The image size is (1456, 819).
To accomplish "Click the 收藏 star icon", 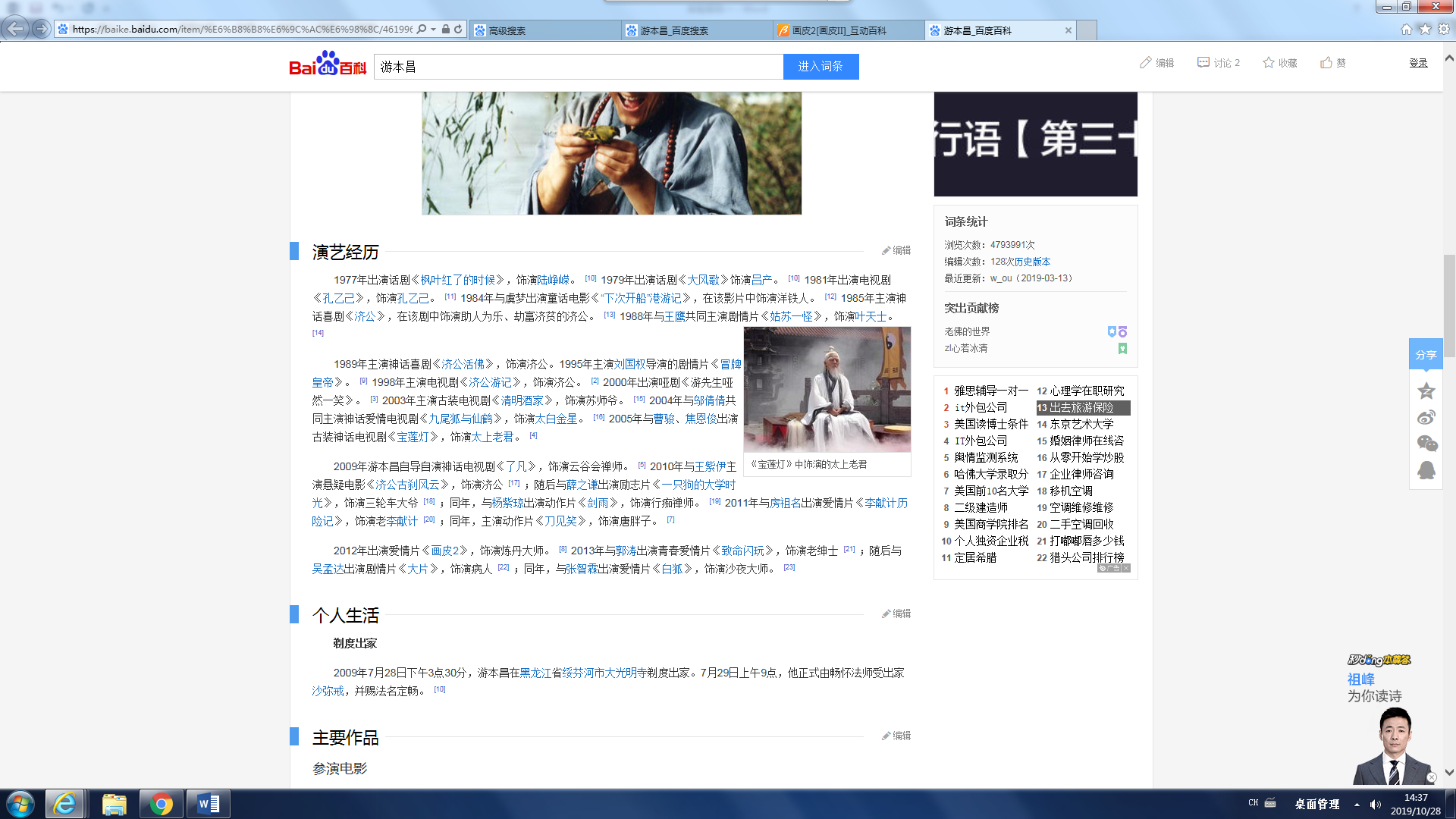I will tap(1268, 63).
